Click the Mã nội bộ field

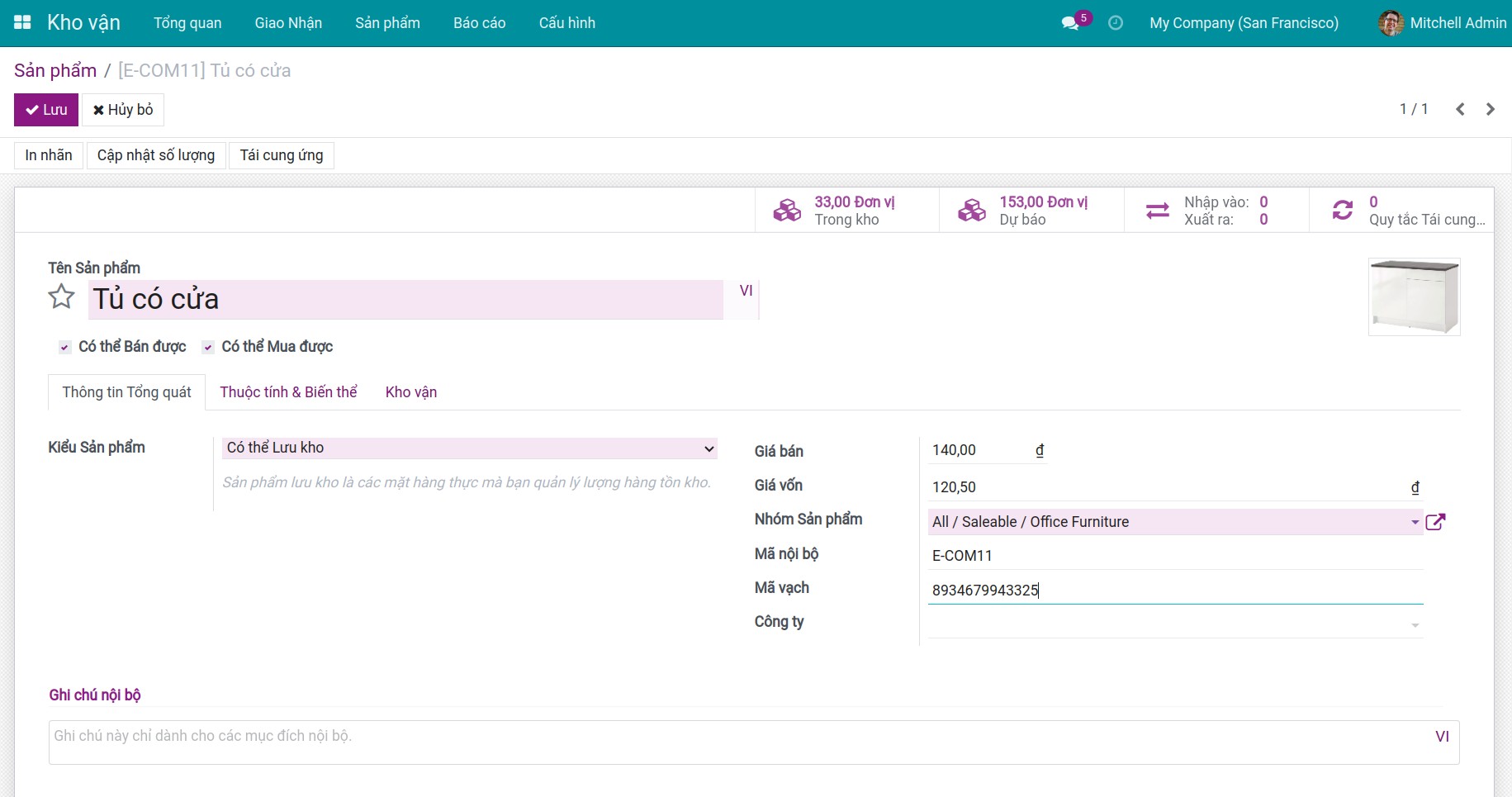1175,556
